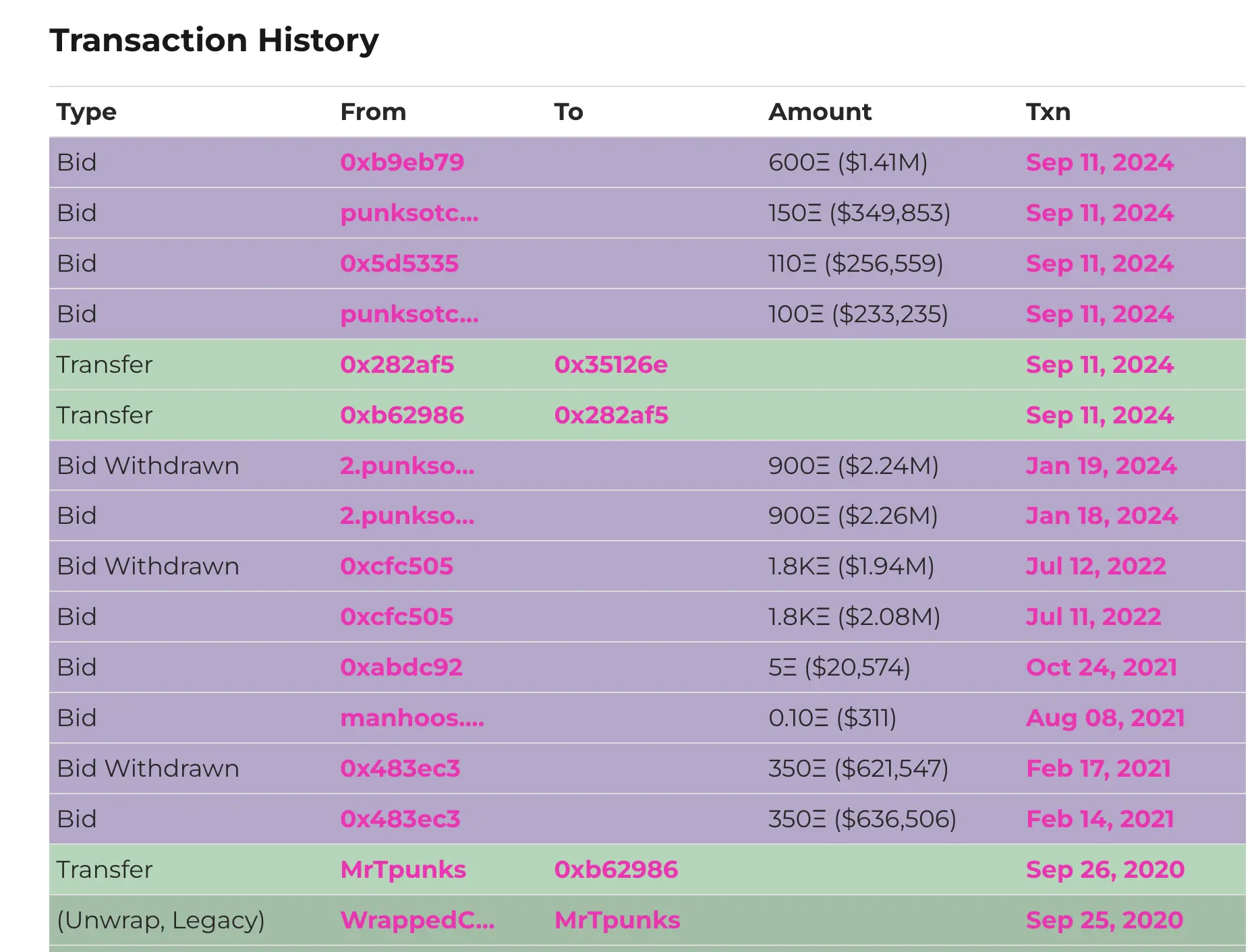Click 0xcfc505 in the Jul 11 Bid row
Image resolution: width=1256 pixels, height=952 pixels.
pyautogui.click(x=397, y=617)
